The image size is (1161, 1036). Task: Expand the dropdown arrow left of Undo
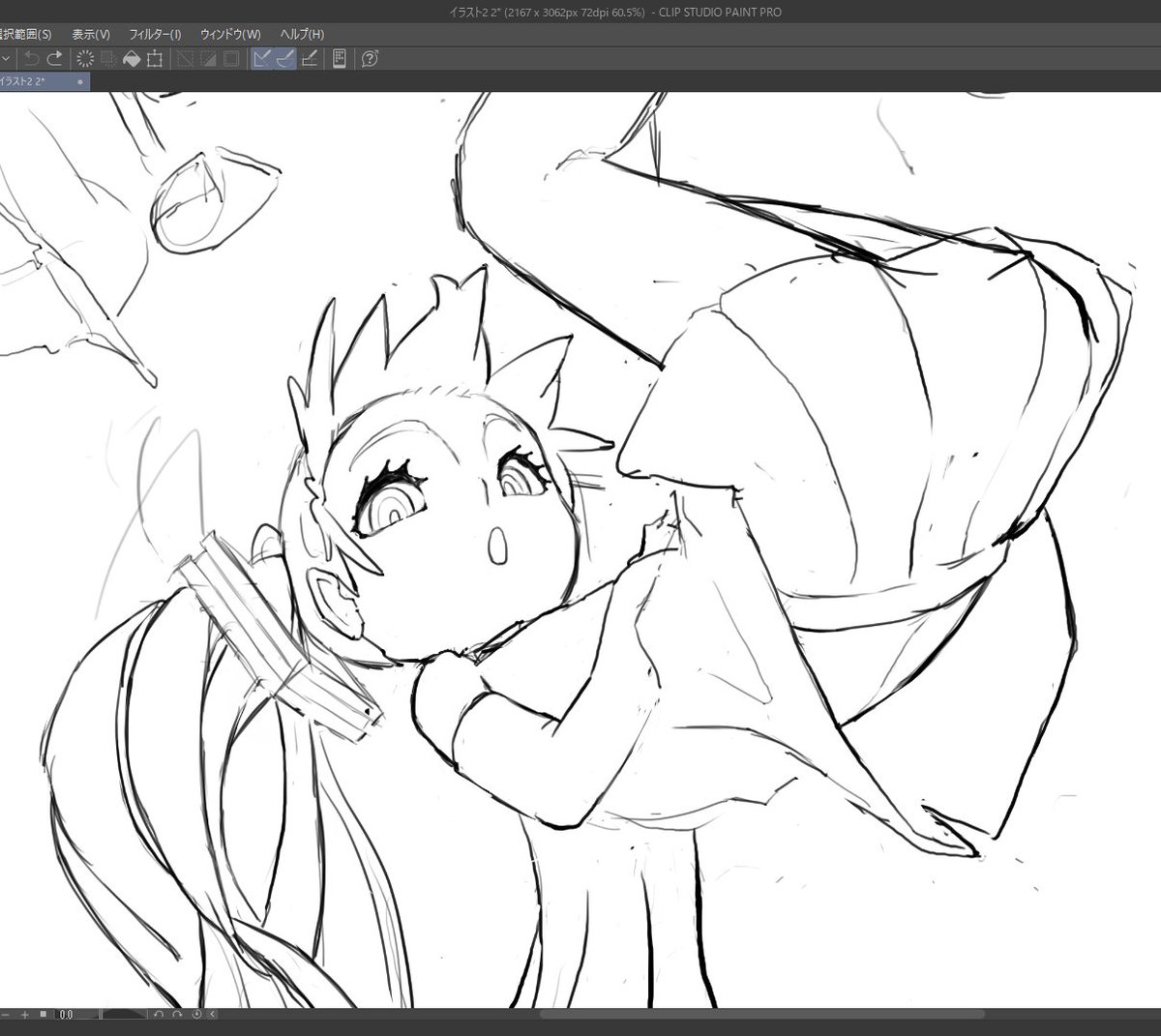pos(6,59)
